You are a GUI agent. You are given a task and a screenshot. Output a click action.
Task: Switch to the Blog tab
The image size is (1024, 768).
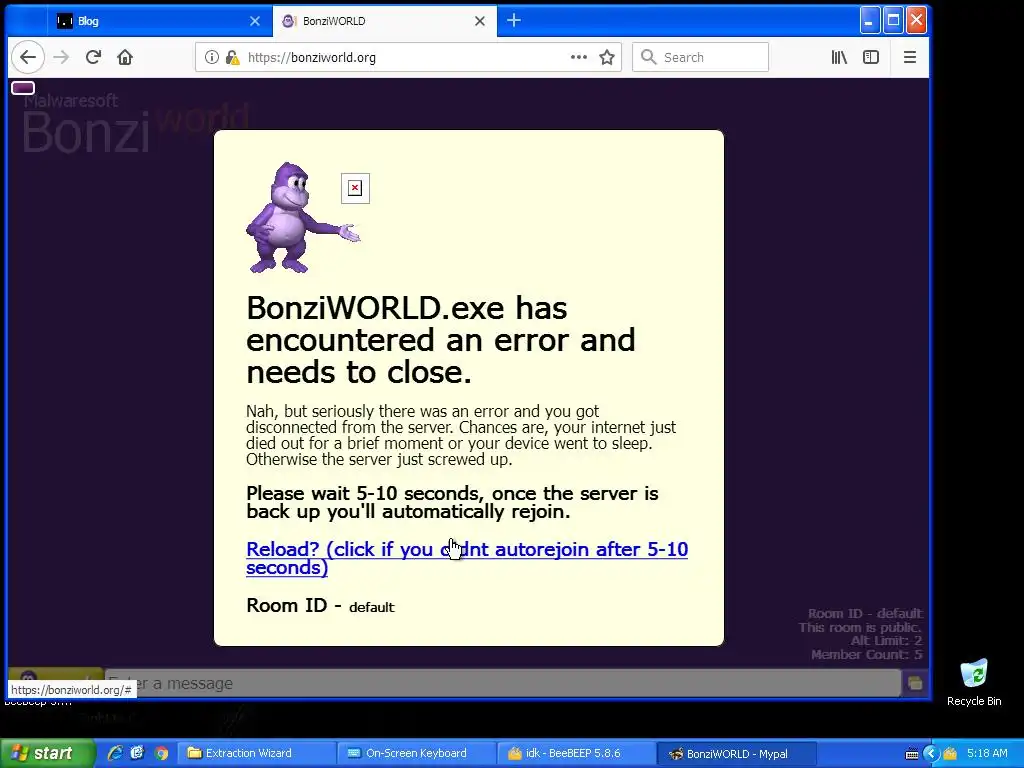[159, 21]
